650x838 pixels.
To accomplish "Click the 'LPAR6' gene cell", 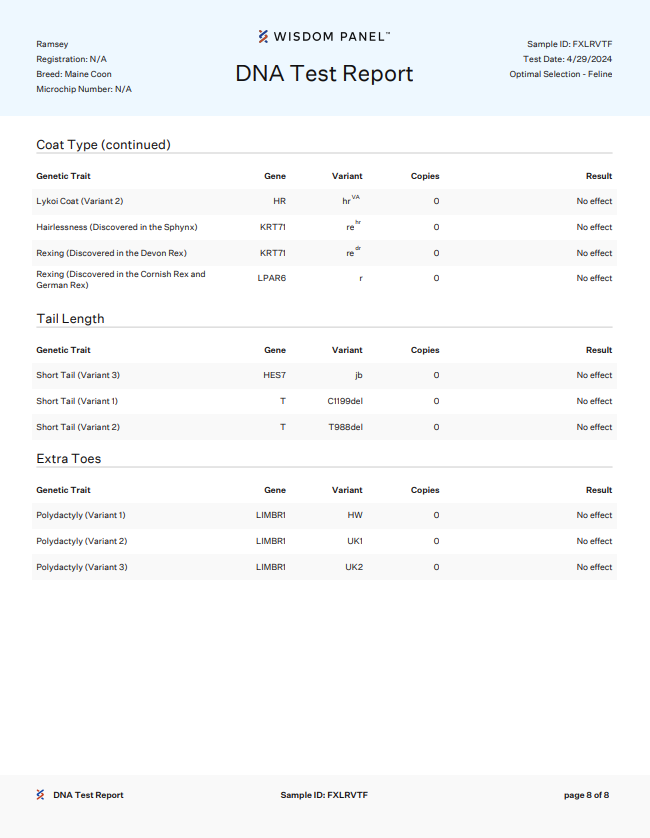I will [x=272, y=278].
